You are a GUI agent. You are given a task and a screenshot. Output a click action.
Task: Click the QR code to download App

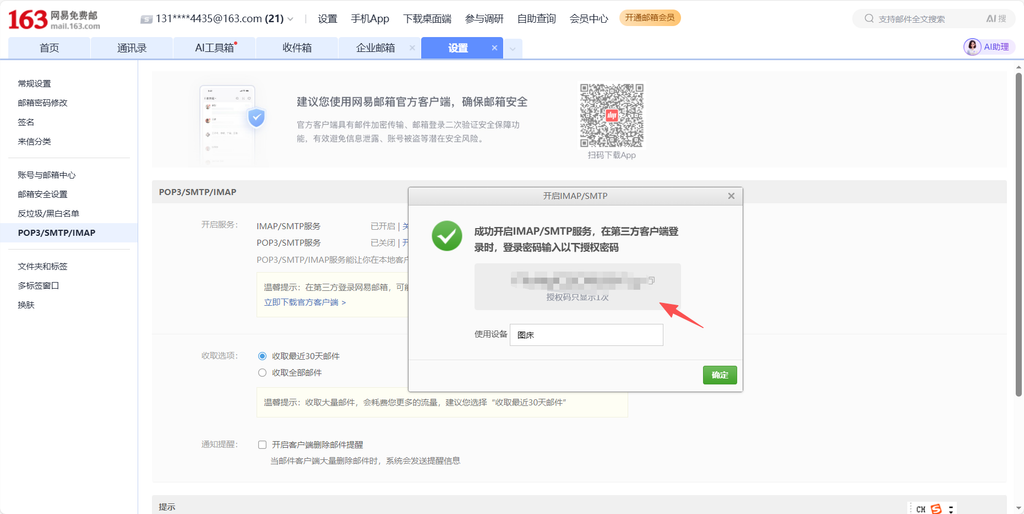(611, 115)
